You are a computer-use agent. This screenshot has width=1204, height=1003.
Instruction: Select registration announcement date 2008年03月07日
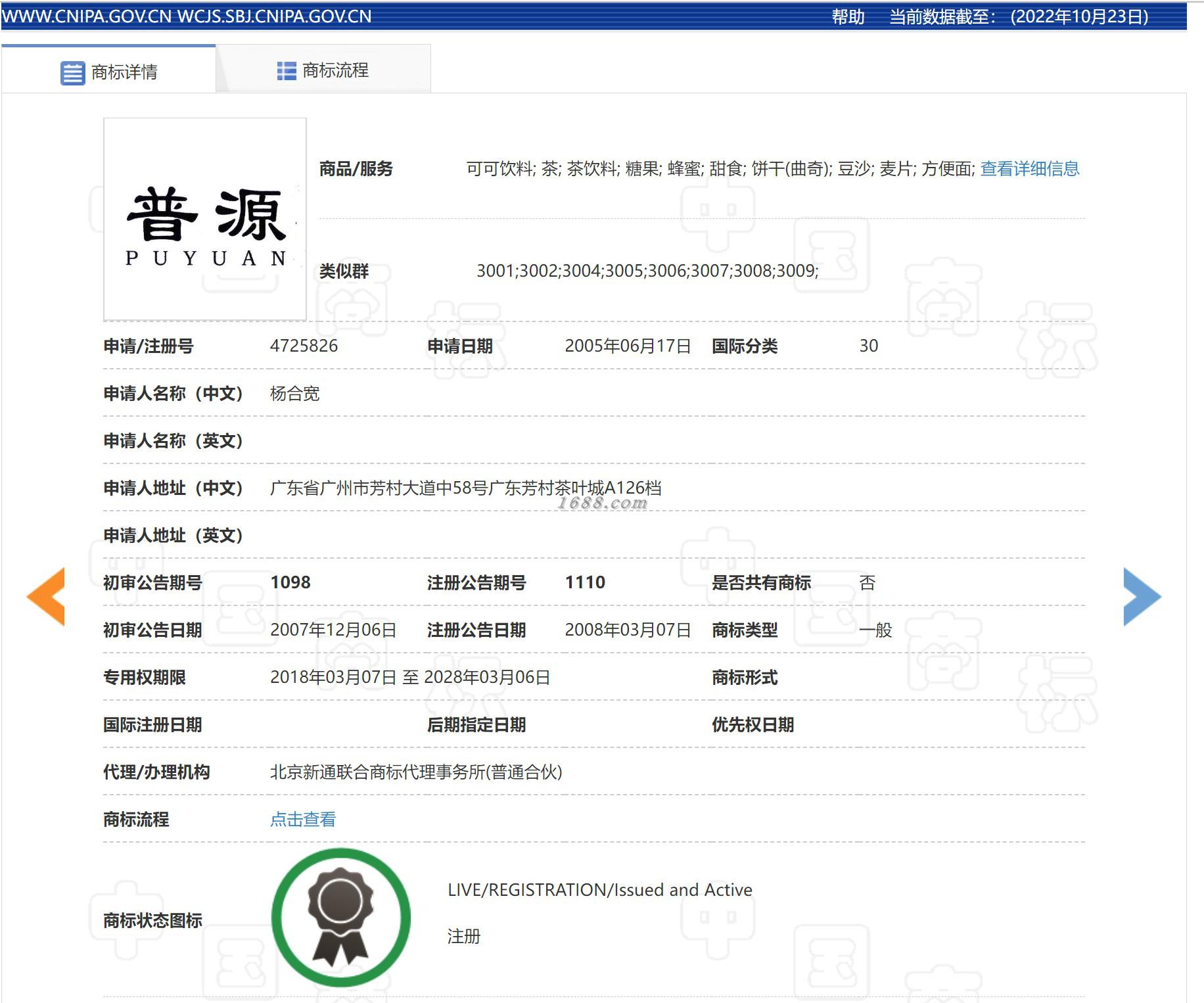tap(628, 630)
